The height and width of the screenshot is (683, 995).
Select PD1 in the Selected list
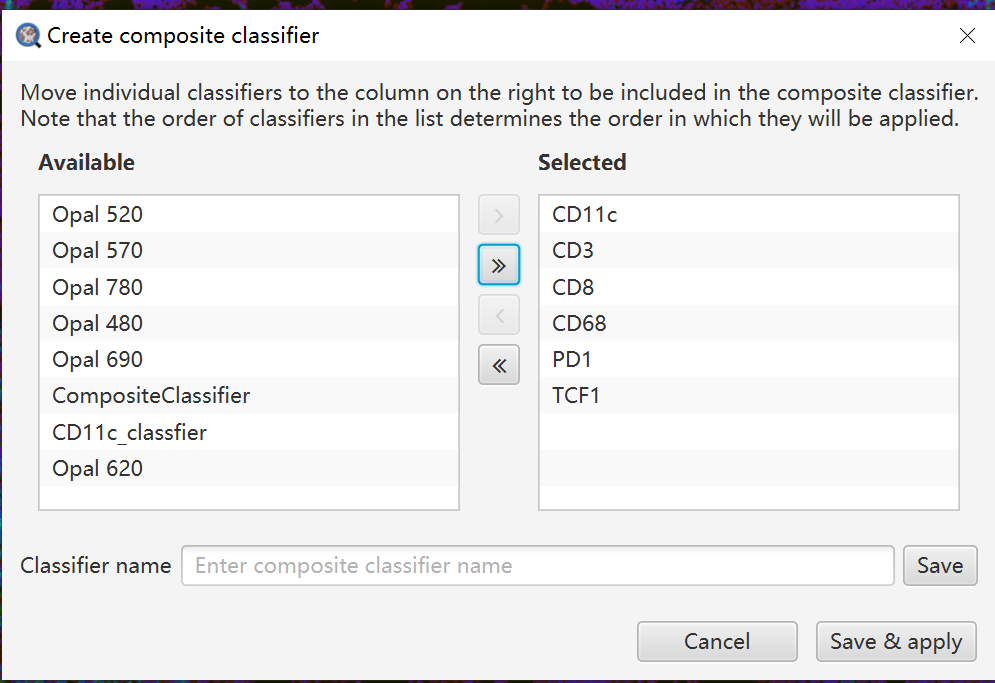point(572,360)
